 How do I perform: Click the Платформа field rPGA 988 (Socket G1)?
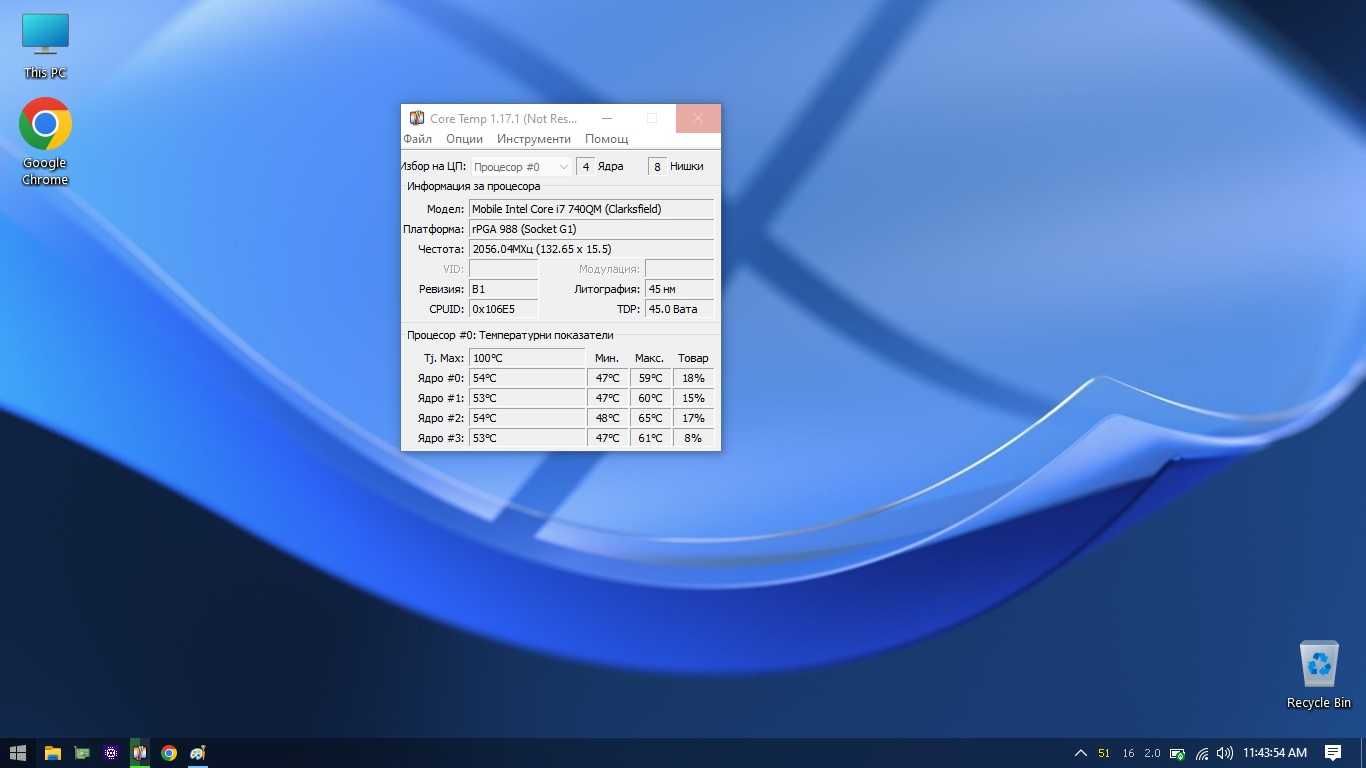pos(591,229)
